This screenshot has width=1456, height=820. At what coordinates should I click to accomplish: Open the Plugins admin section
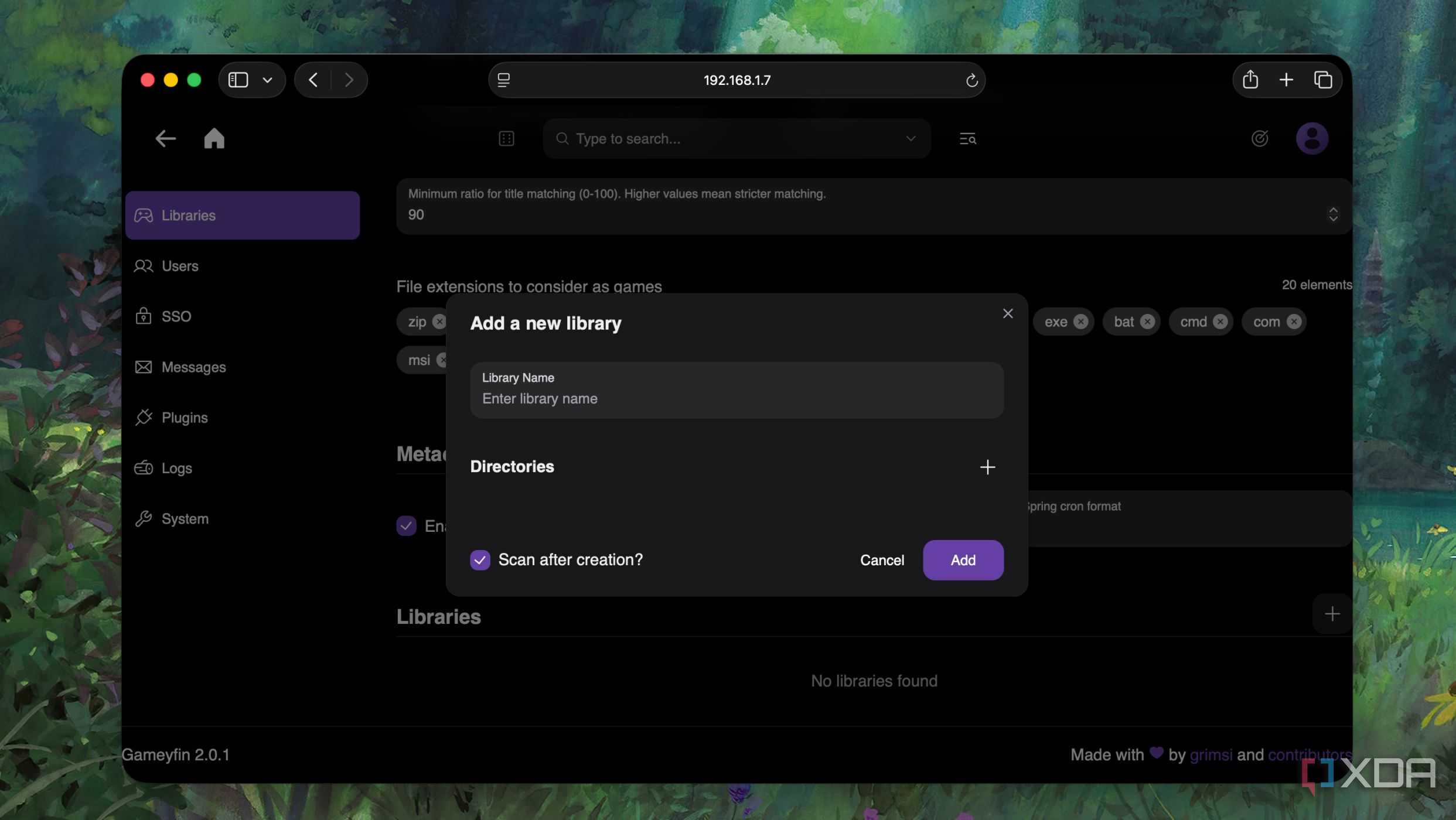pos(242,418)
